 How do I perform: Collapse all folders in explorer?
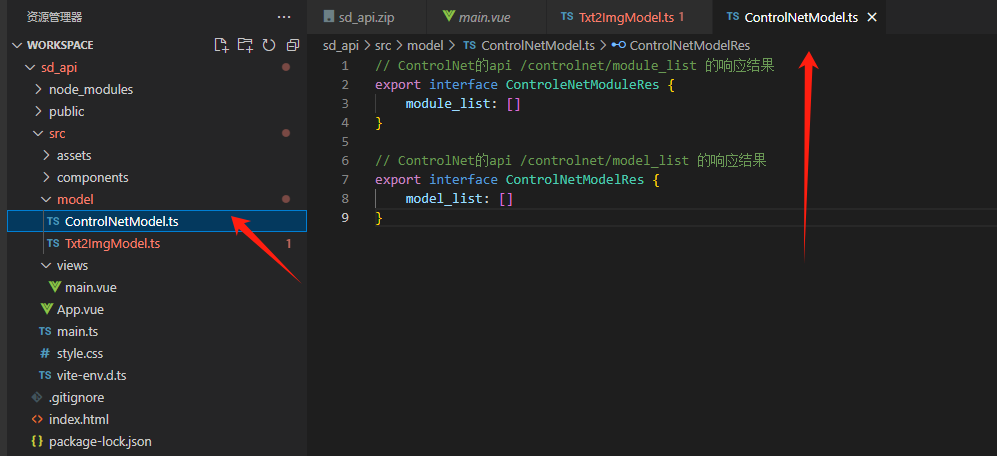[292, 45]
